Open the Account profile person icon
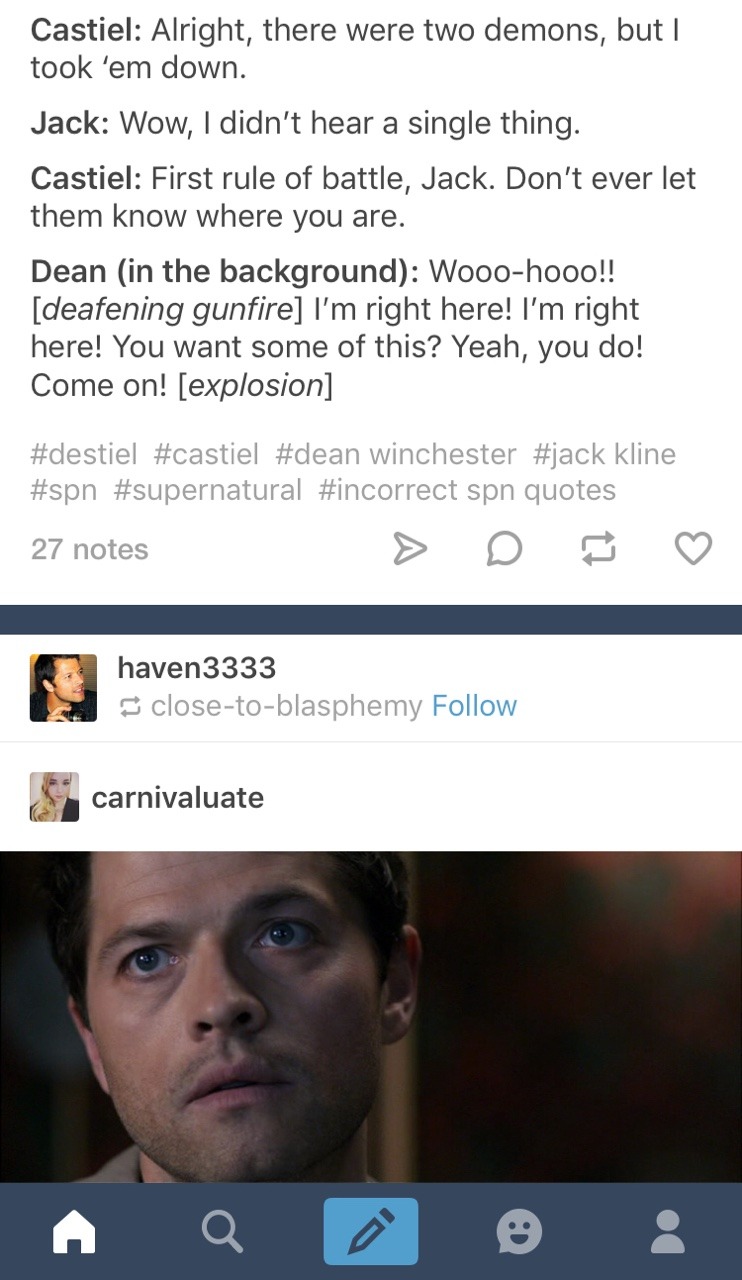 668,1231
